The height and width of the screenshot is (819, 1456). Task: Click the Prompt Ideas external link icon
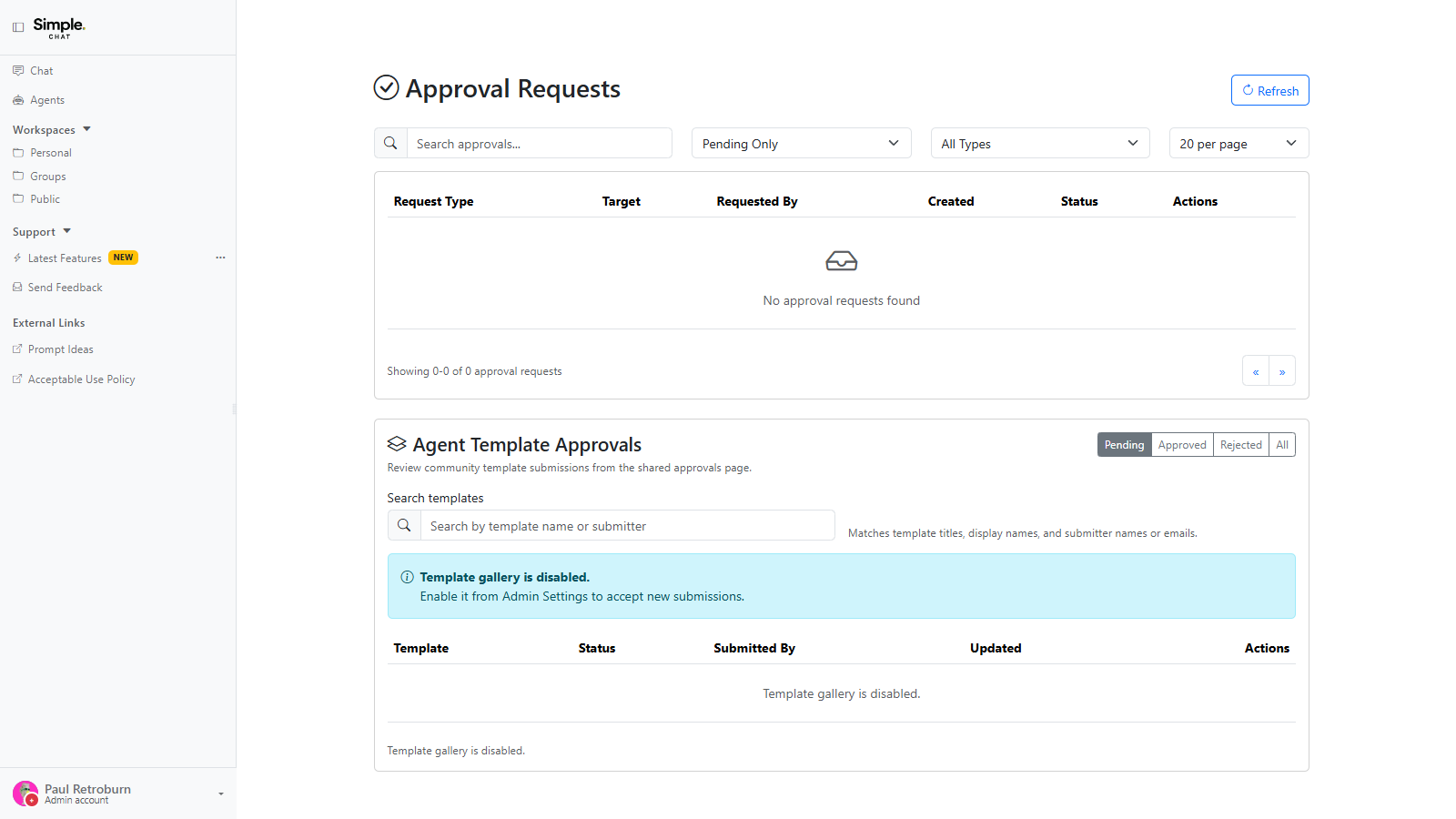click(17, 349)
